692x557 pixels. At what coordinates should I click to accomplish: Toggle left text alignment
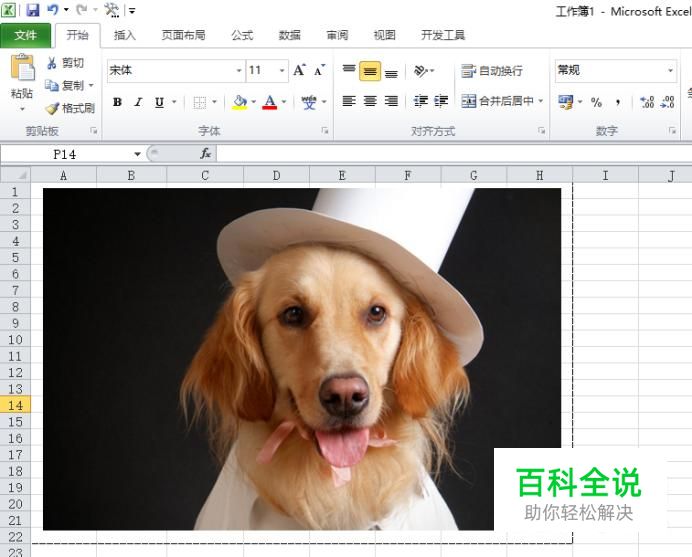click(349, 102)
